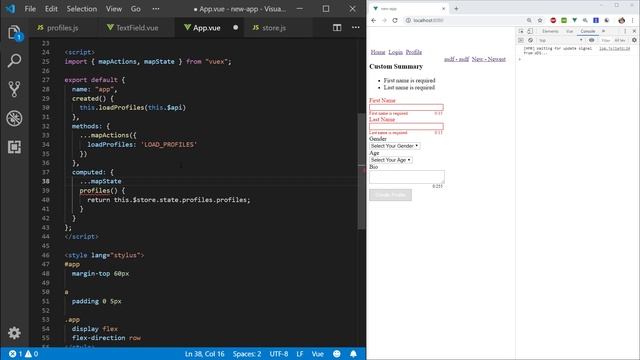Open the console context 'top' dropdown
Image resolution: width=640 pixels, height=360 pixels.
[560, 40]
